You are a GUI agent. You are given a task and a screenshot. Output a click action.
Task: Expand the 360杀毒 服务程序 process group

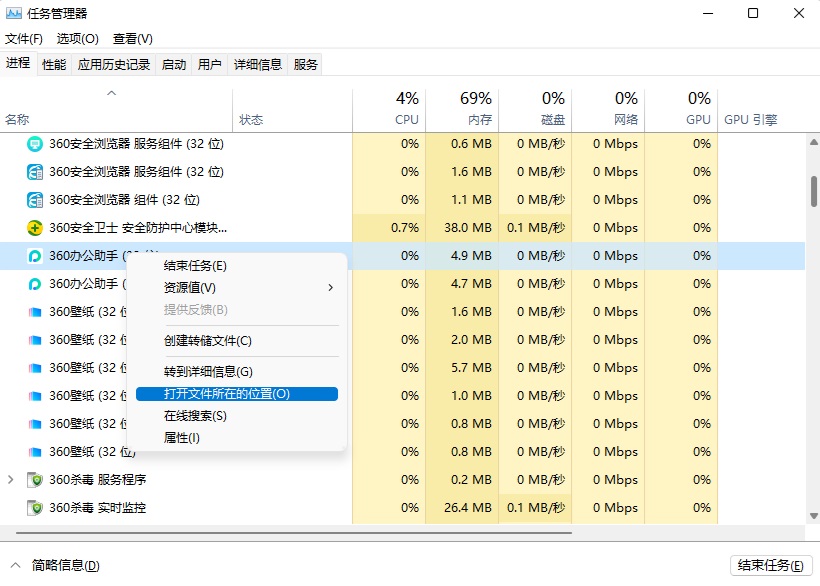click(x=10, y=479)
